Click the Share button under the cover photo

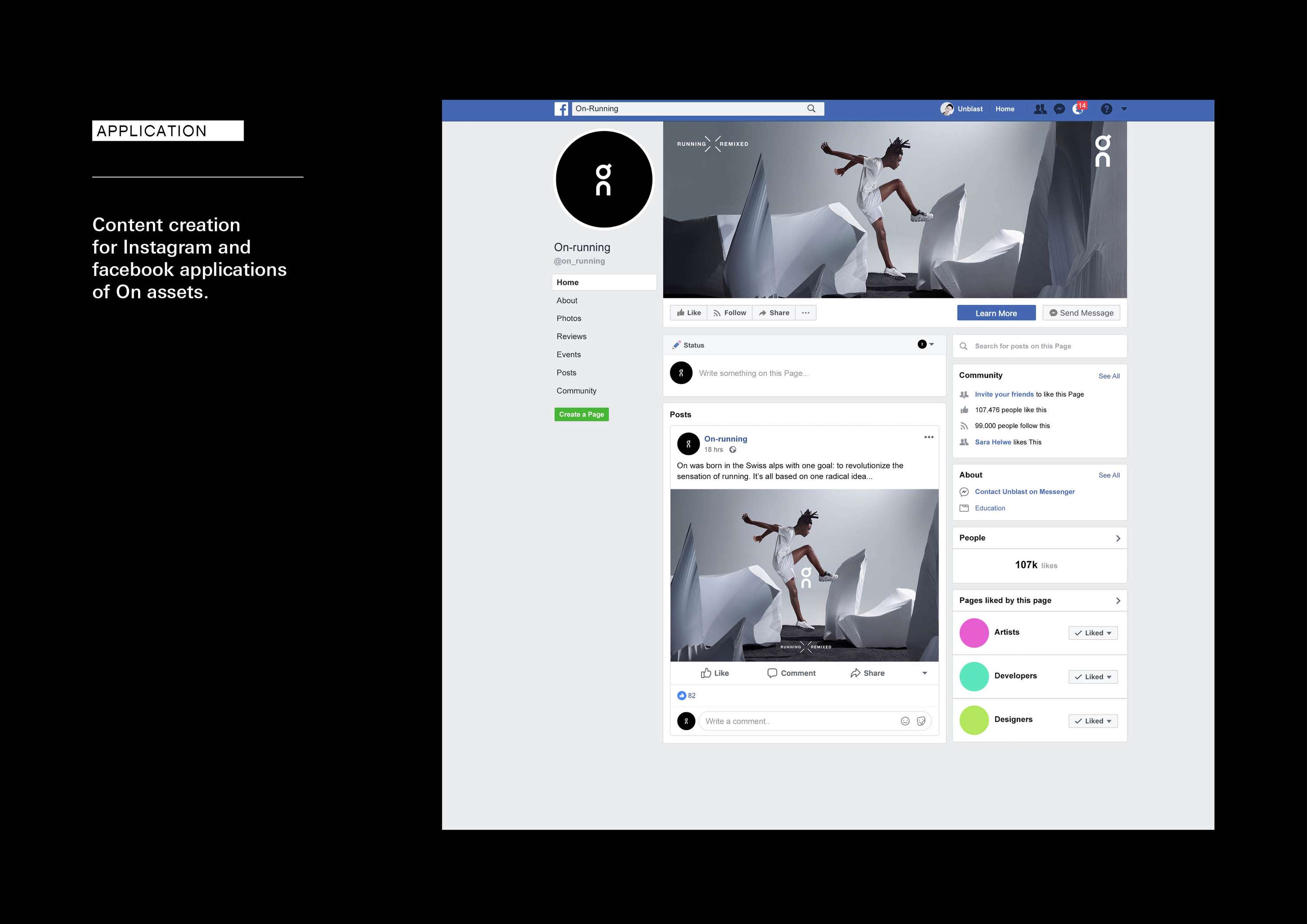click(x=774, y=312)
